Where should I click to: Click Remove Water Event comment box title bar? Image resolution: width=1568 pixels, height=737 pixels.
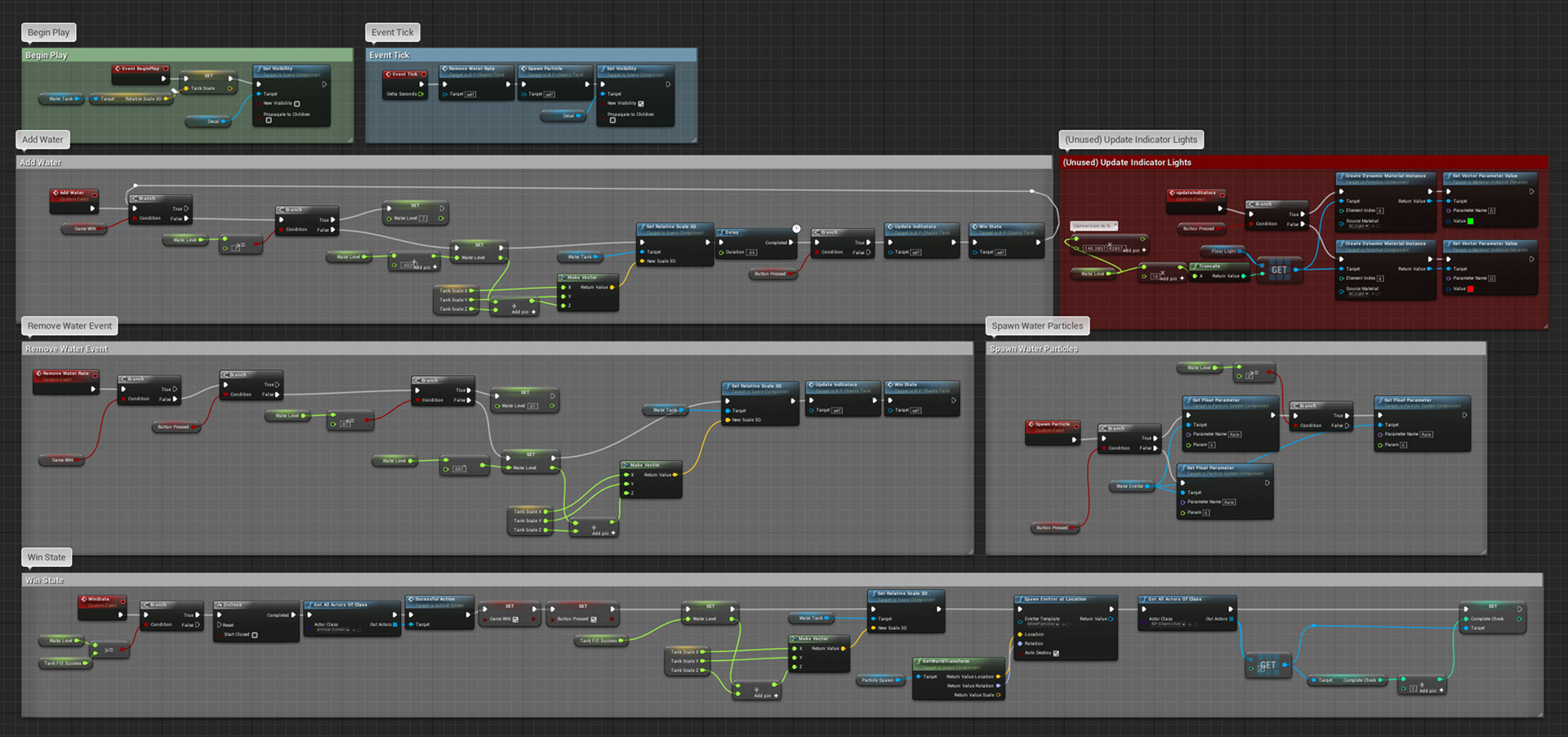497,349
